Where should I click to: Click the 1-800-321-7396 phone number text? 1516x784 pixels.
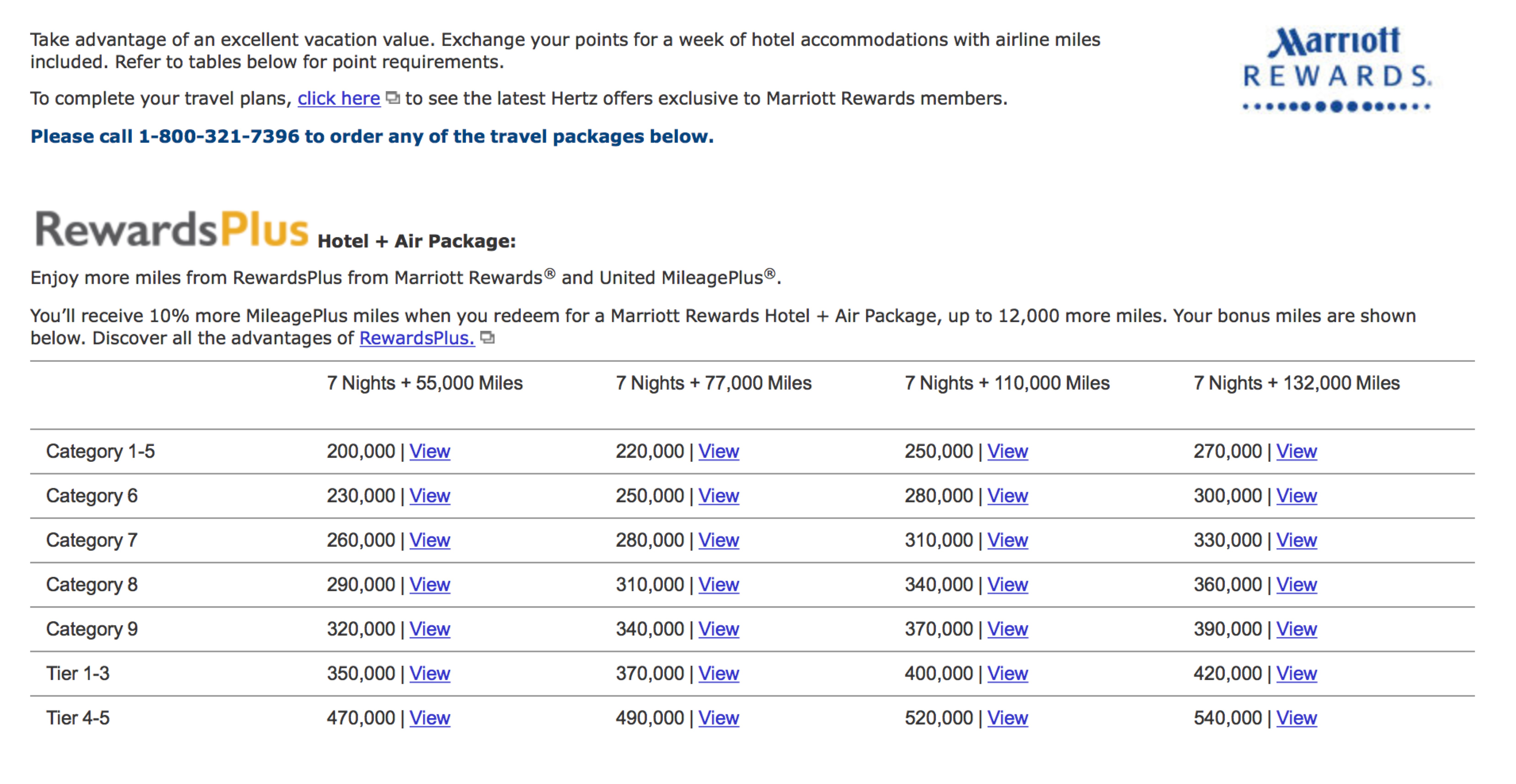coord(219,136)
